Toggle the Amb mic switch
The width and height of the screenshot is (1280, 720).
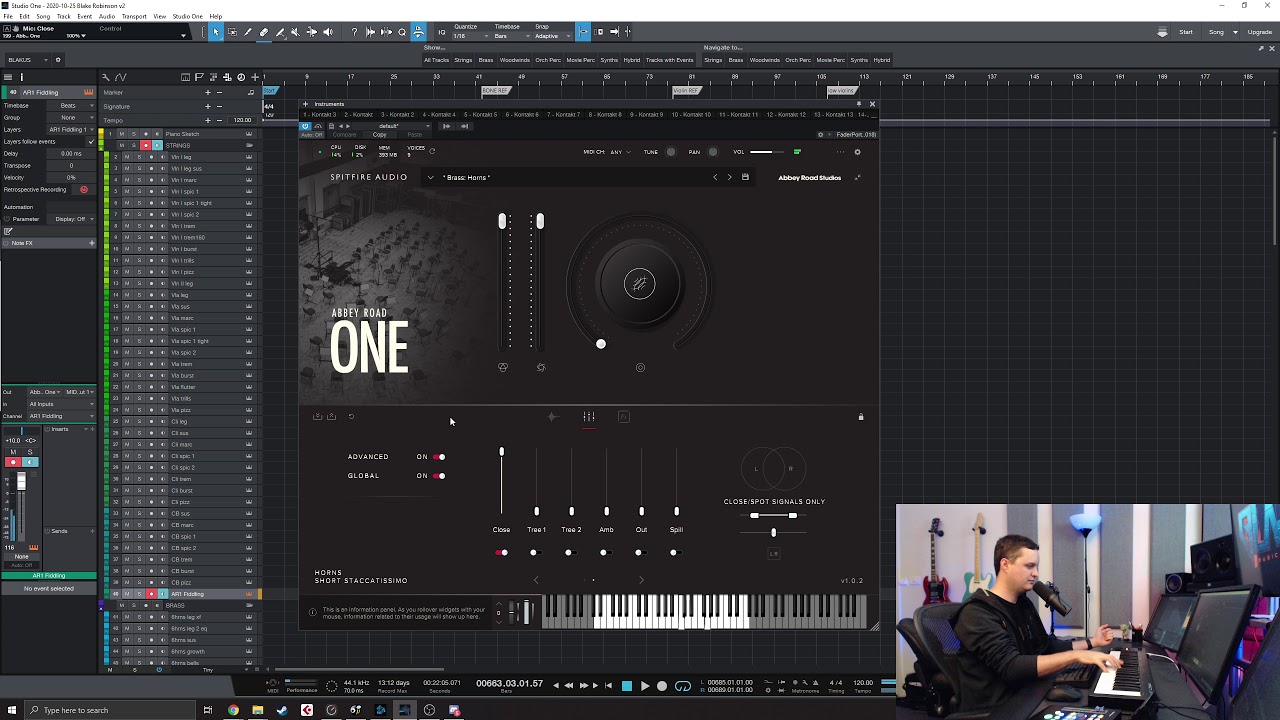606,552
